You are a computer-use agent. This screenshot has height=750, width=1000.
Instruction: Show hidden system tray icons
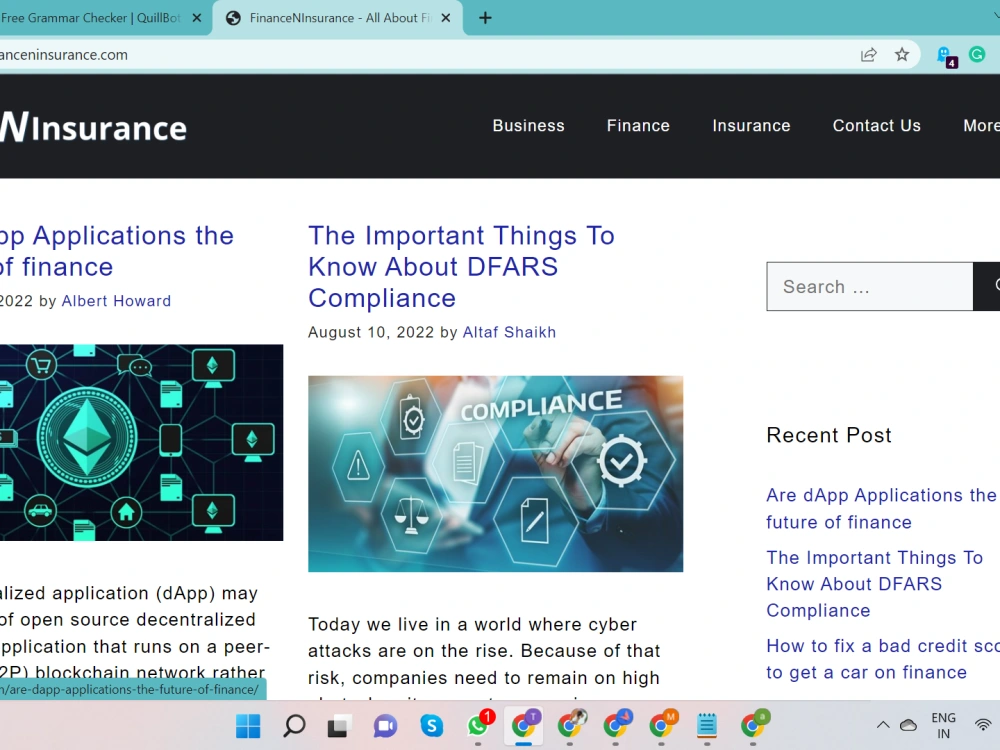tap(883, 725)
